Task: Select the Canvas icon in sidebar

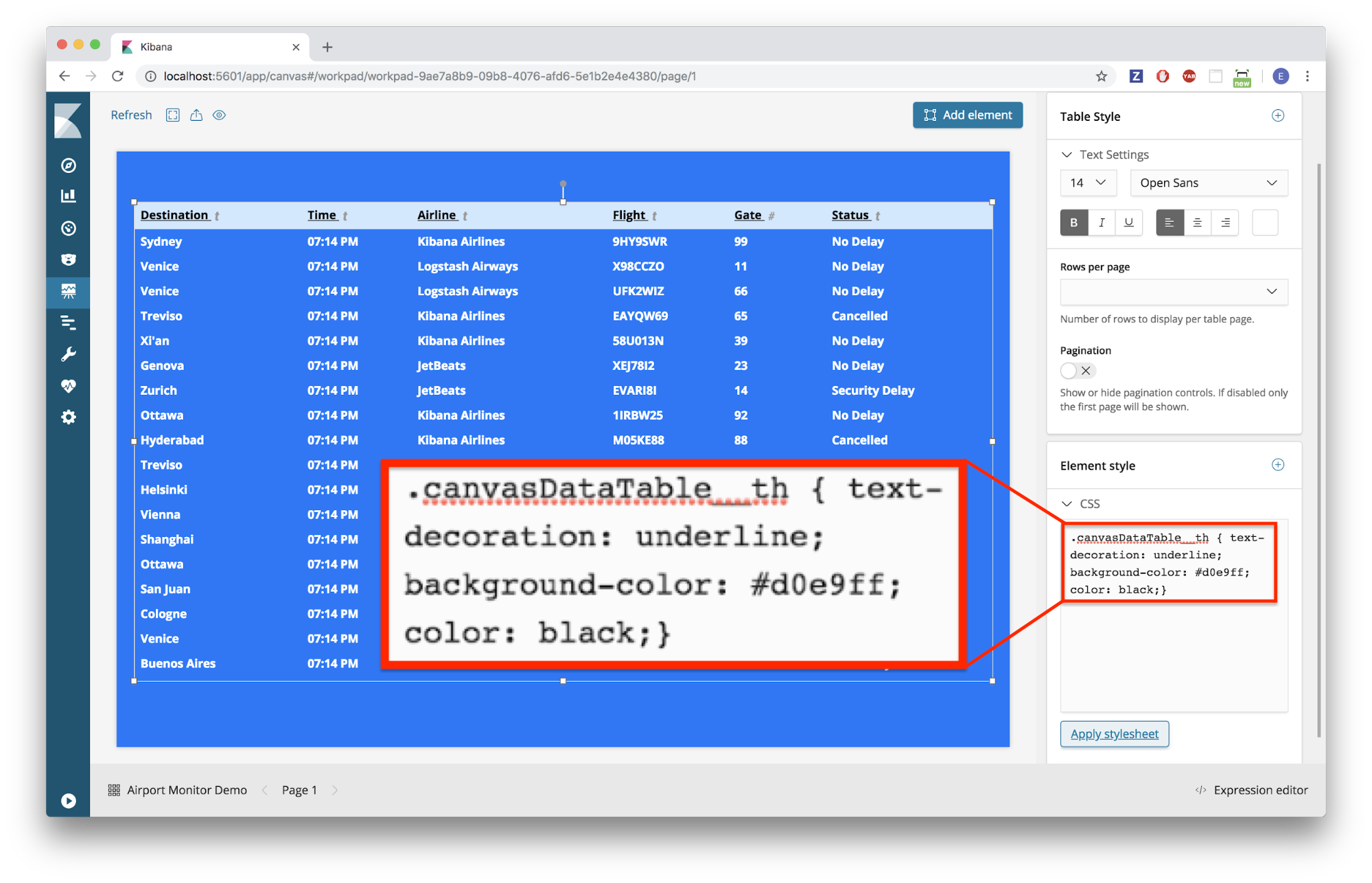Action: (68, 291)
